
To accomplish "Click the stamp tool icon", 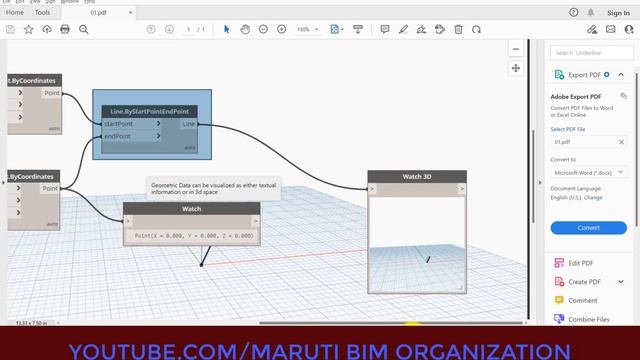I will coord(440,29).
